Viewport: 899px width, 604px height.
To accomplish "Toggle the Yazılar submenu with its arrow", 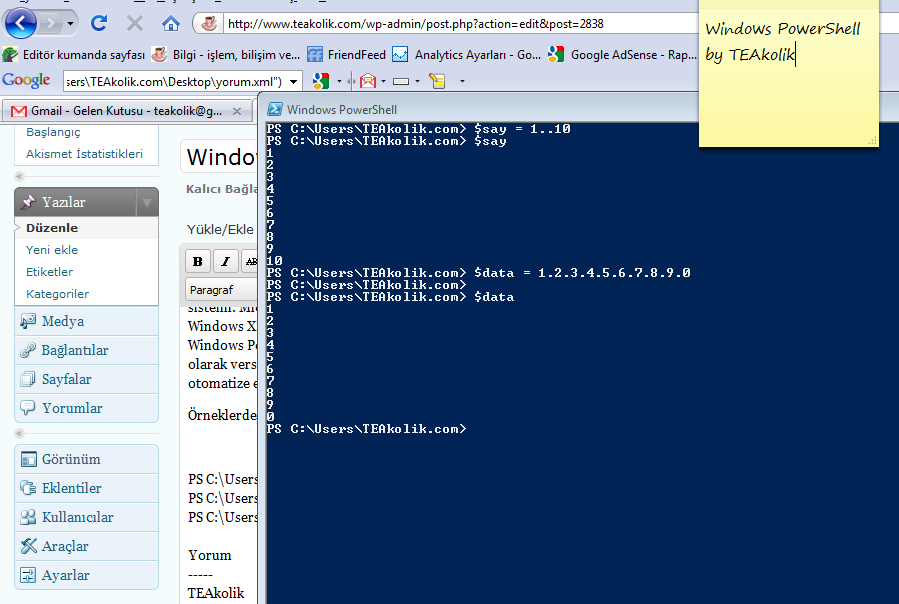I will 147,202.
